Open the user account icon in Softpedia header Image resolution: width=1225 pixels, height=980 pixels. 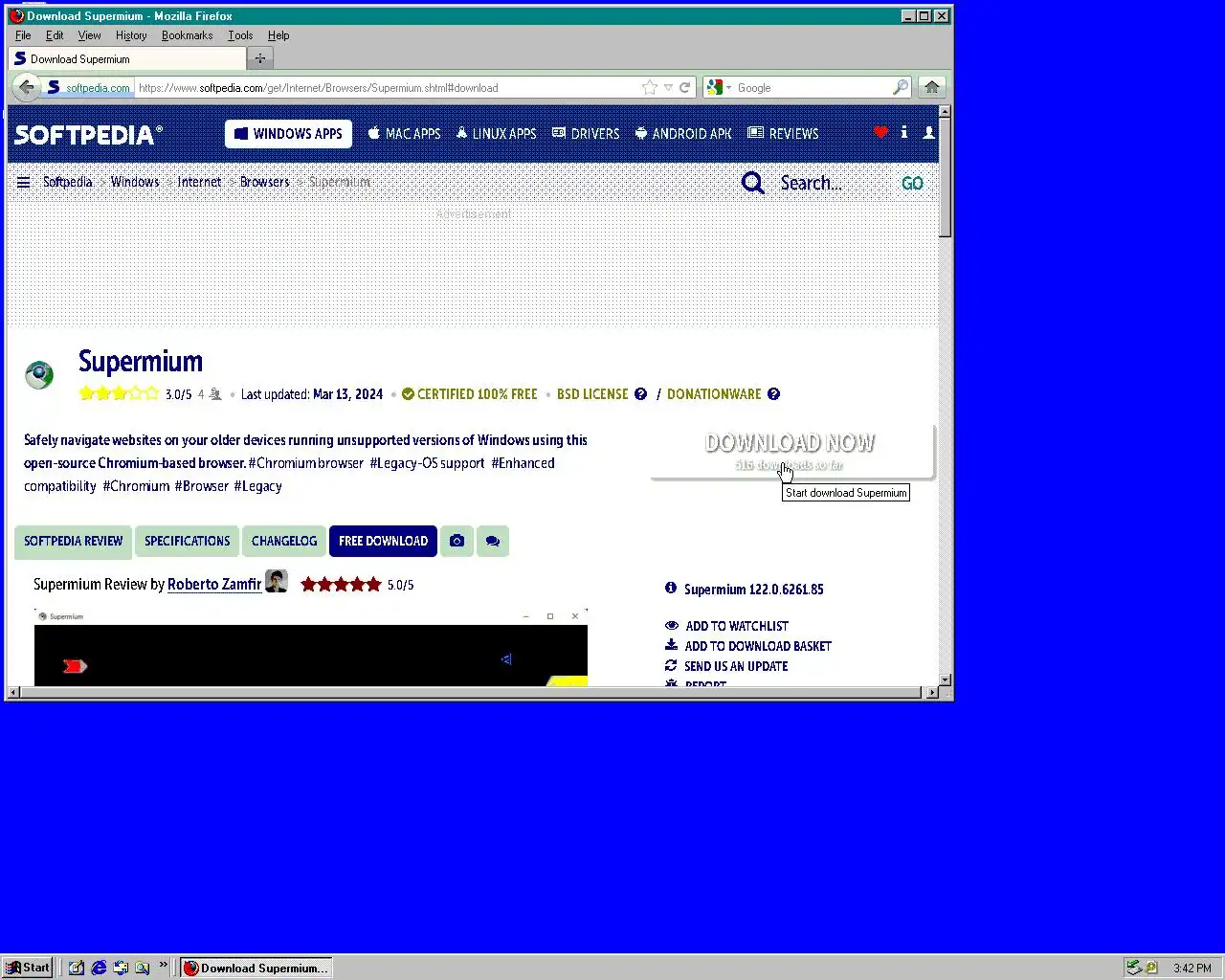pyautogui.click(x=928, y=132)
